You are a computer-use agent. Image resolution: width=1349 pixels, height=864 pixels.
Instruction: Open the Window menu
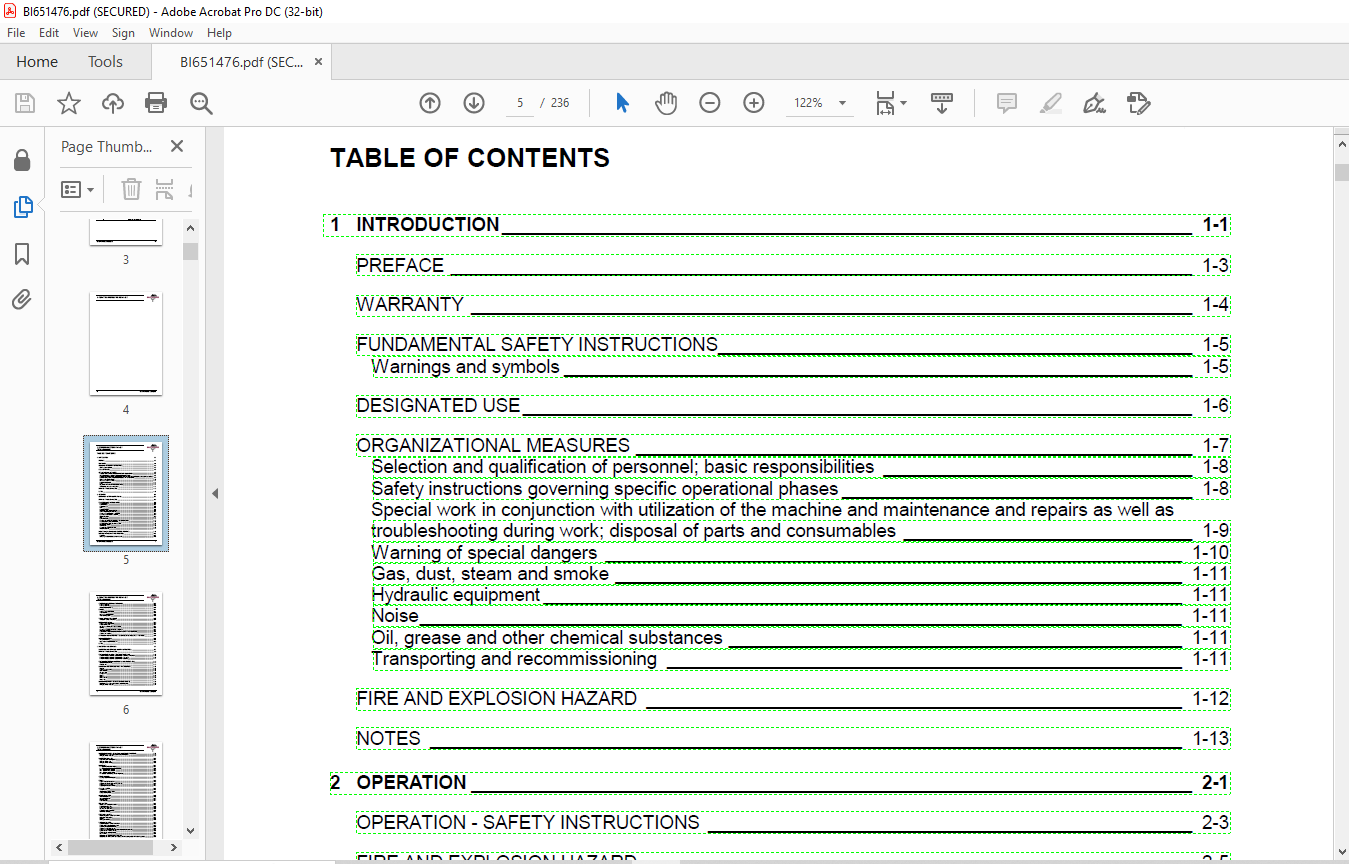point(171,33)
